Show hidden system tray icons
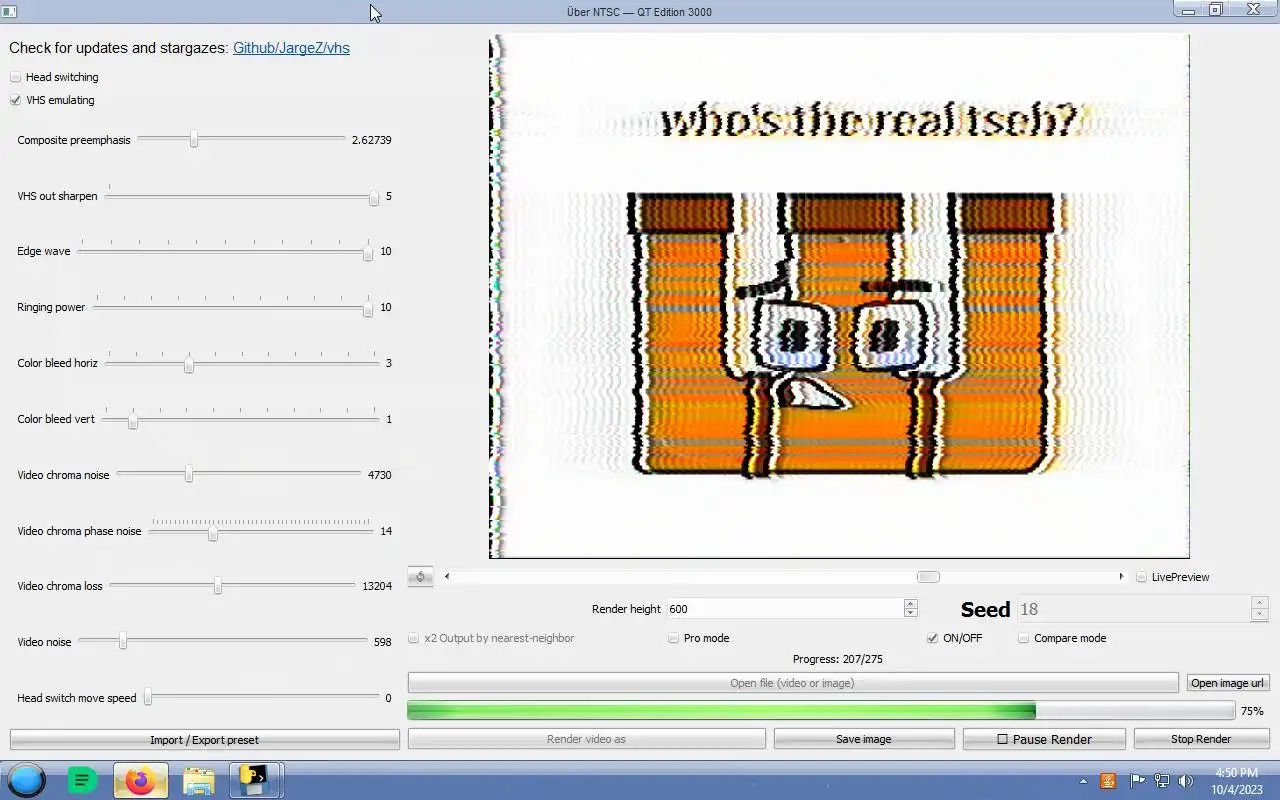1280x800 pixels. click(x=1083, y=781)
